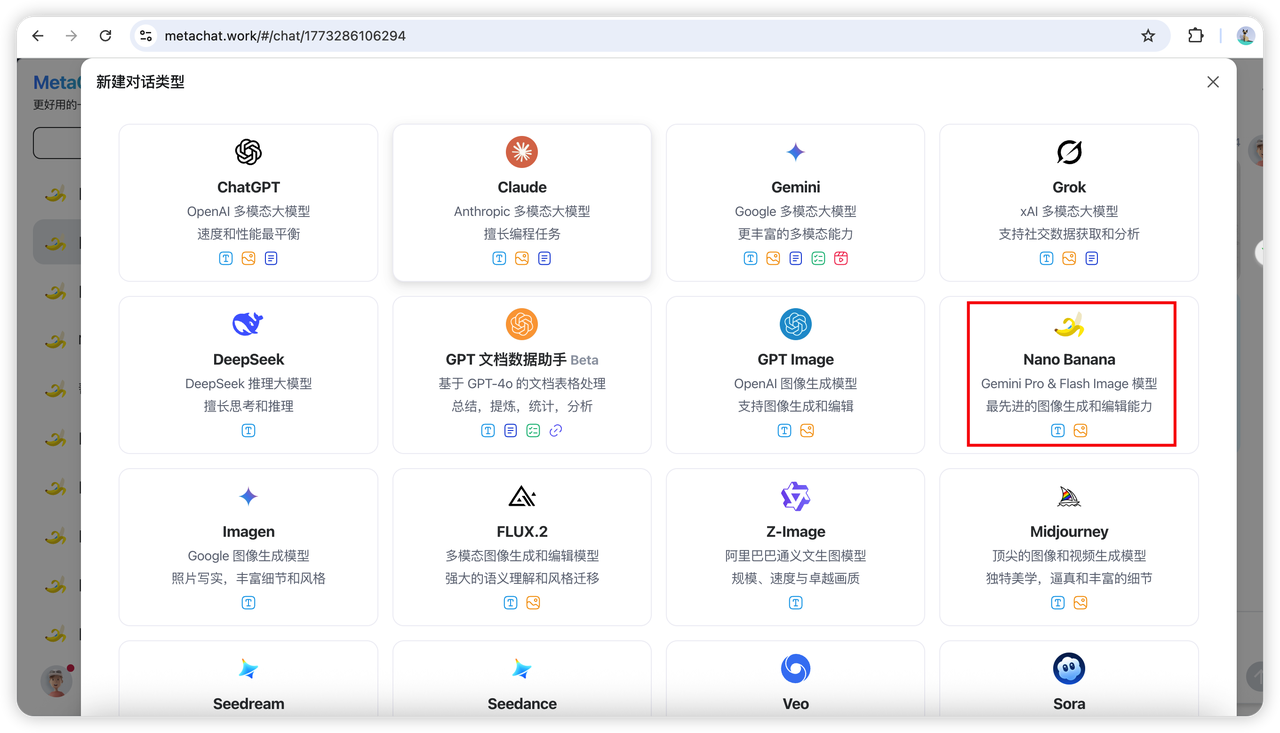Click the orange image icon in ChatGPT card
The width and height of the screenshot is (1280, 733).
248,258
